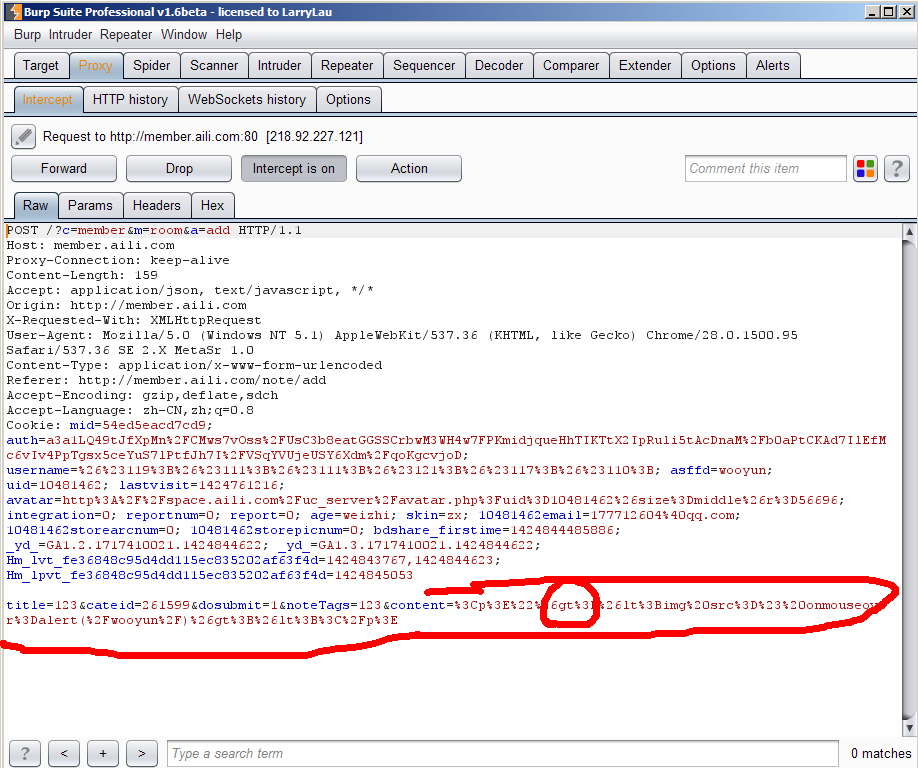Select the Proxy main tab
Screen dimensions: 918x768
click(95, 66)
